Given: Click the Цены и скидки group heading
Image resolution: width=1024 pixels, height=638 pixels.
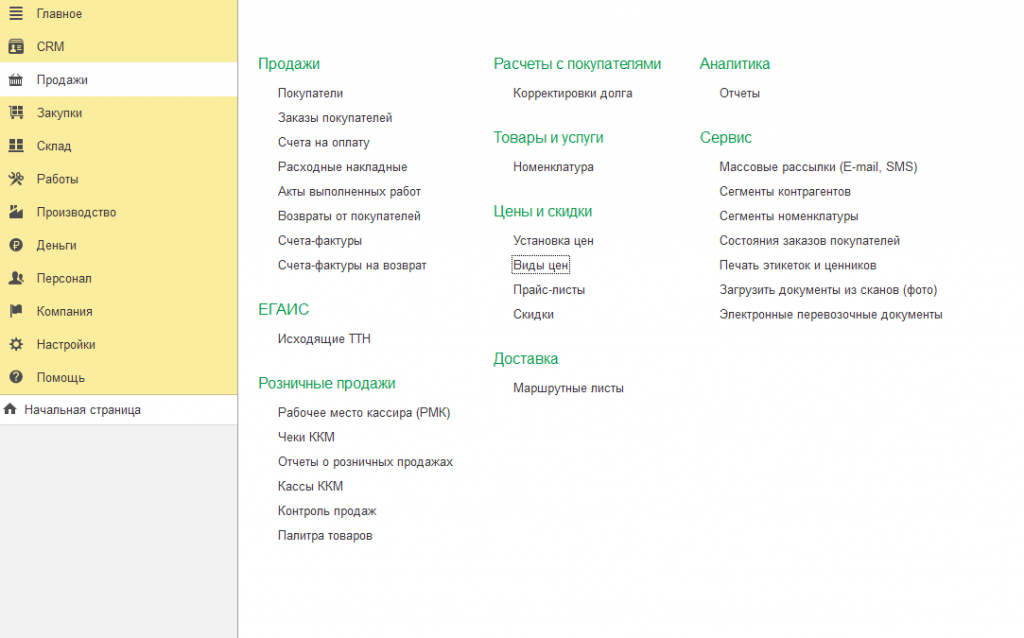Looking at the screenshot, I should pyautogui.click(x=543, y=212).
